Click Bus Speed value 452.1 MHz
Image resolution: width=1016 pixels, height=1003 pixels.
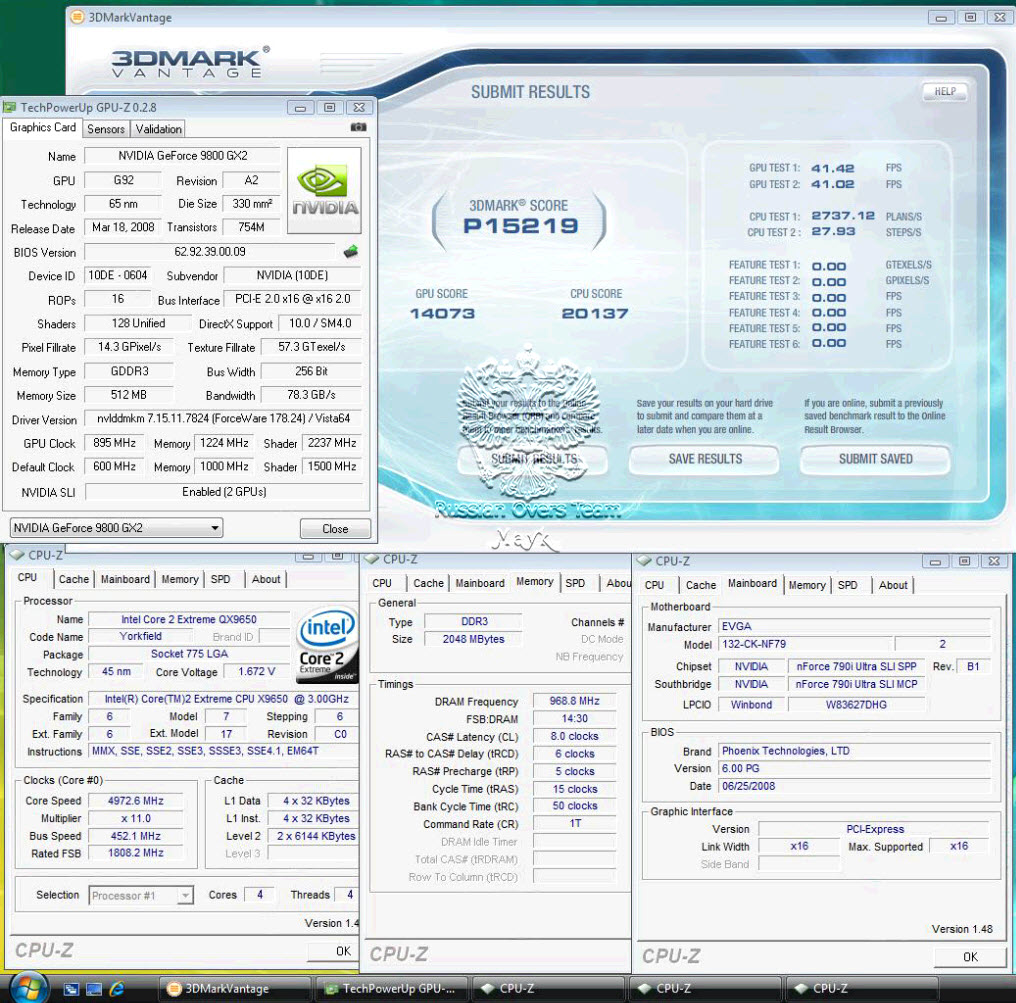click(135, 836)
